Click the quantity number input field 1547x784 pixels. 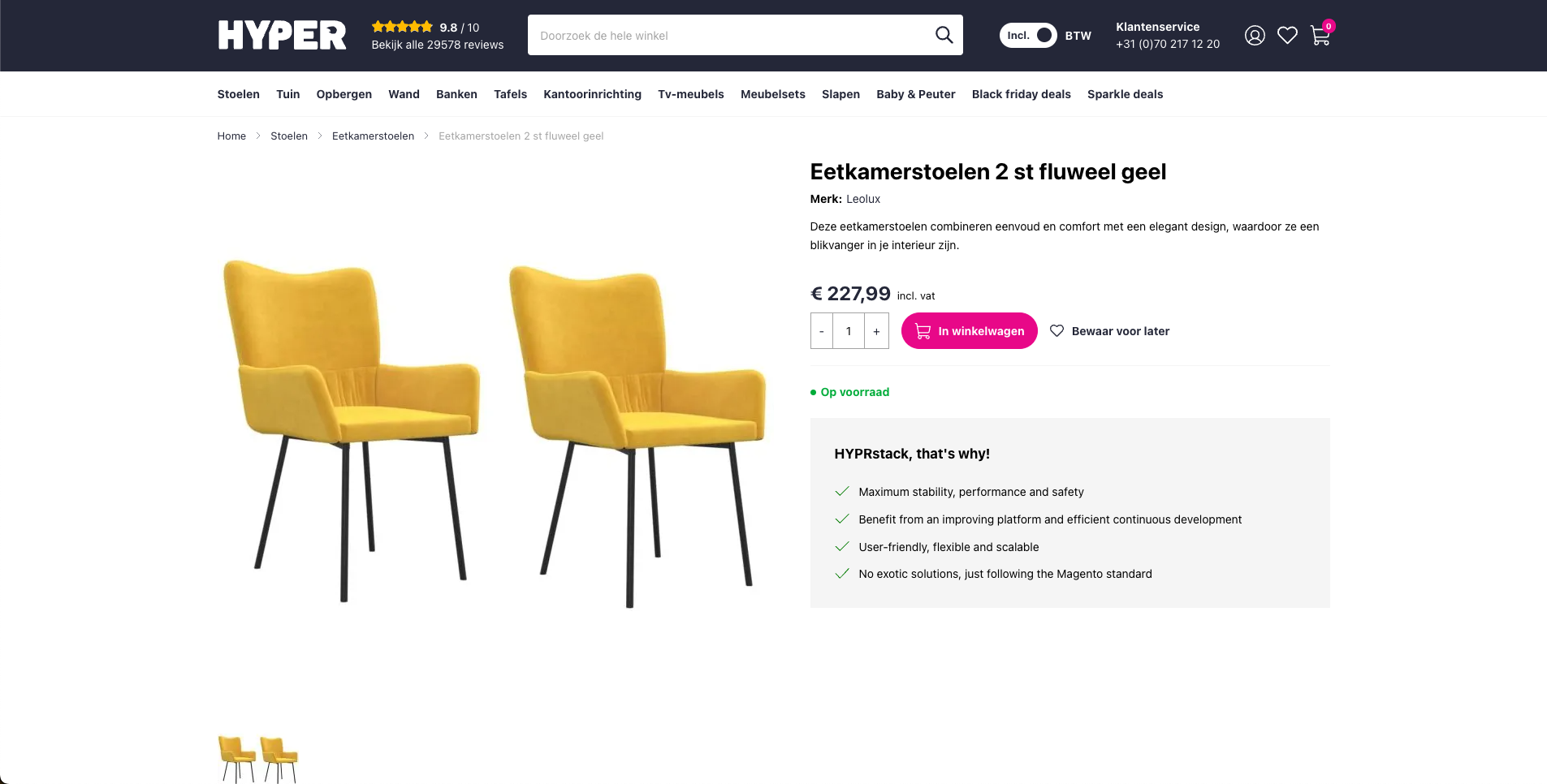849,331
